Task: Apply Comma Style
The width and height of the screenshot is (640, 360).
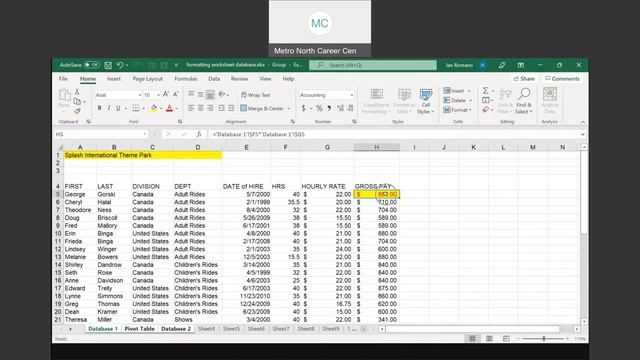Action: point(329,108)
